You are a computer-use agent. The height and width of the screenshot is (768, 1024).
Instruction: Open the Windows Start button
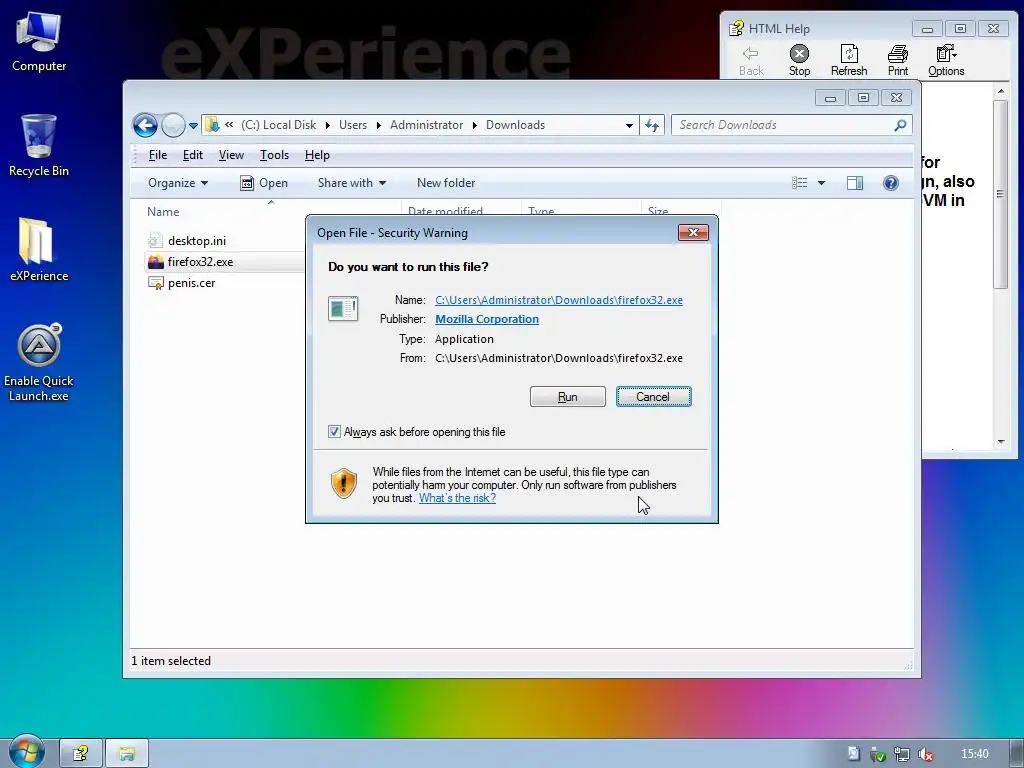26,752
